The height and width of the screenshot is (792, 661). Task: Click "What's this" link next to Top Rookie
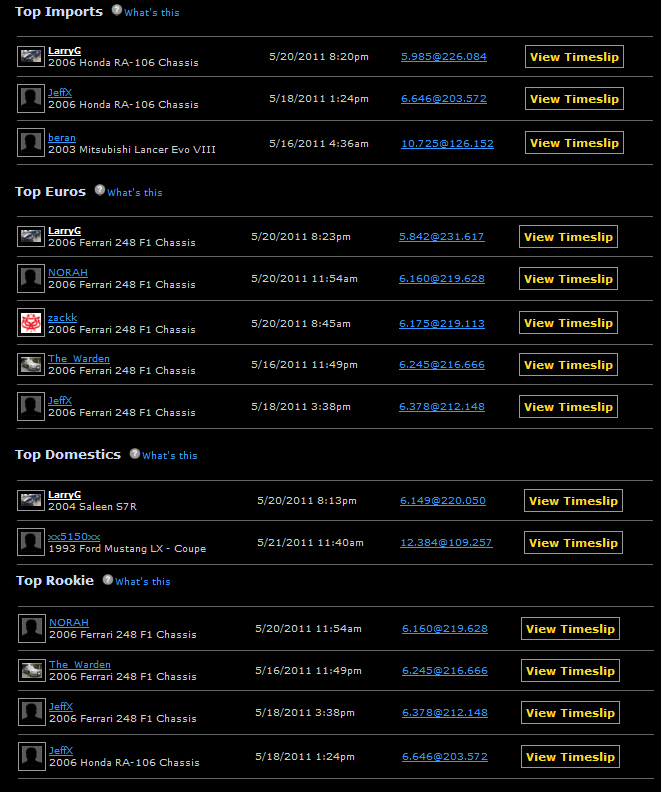tap(142, 582)
